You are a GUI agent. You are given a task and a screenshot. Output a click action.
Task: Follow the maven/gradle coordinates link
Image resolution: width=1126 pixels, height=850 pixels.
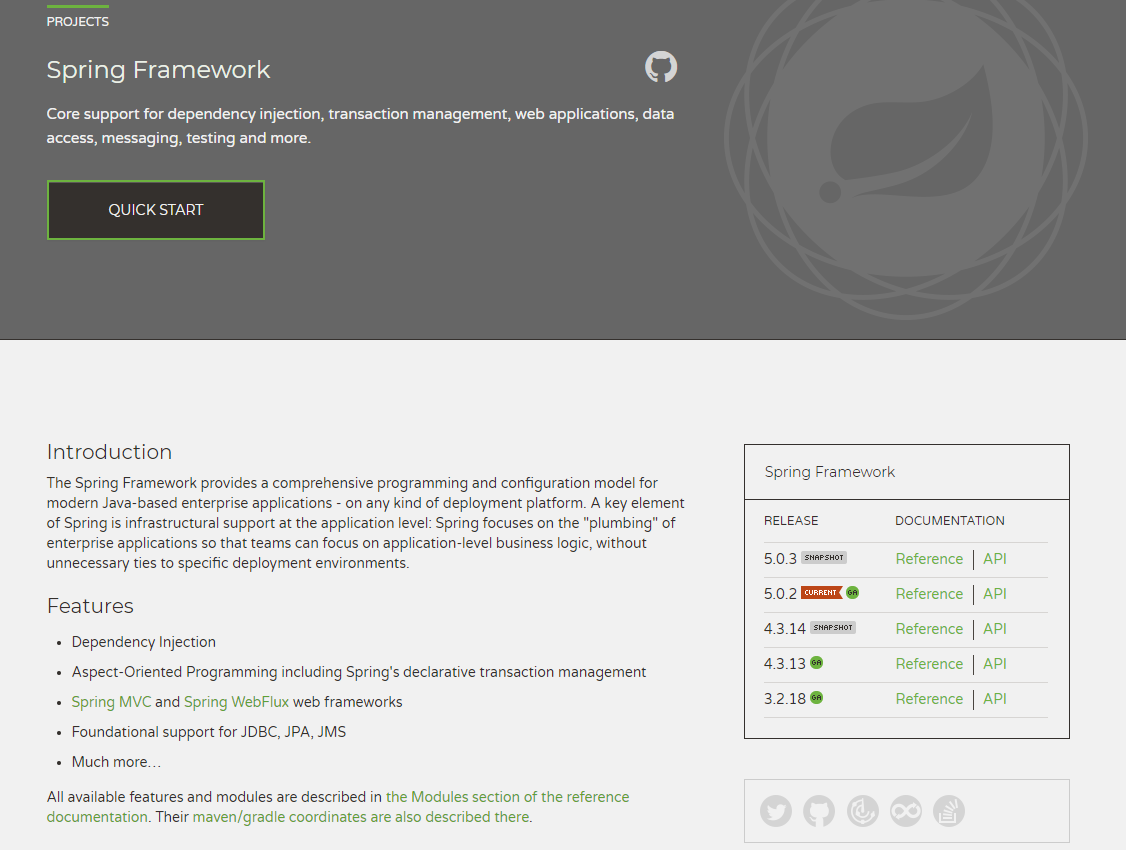tap(361, 817)
